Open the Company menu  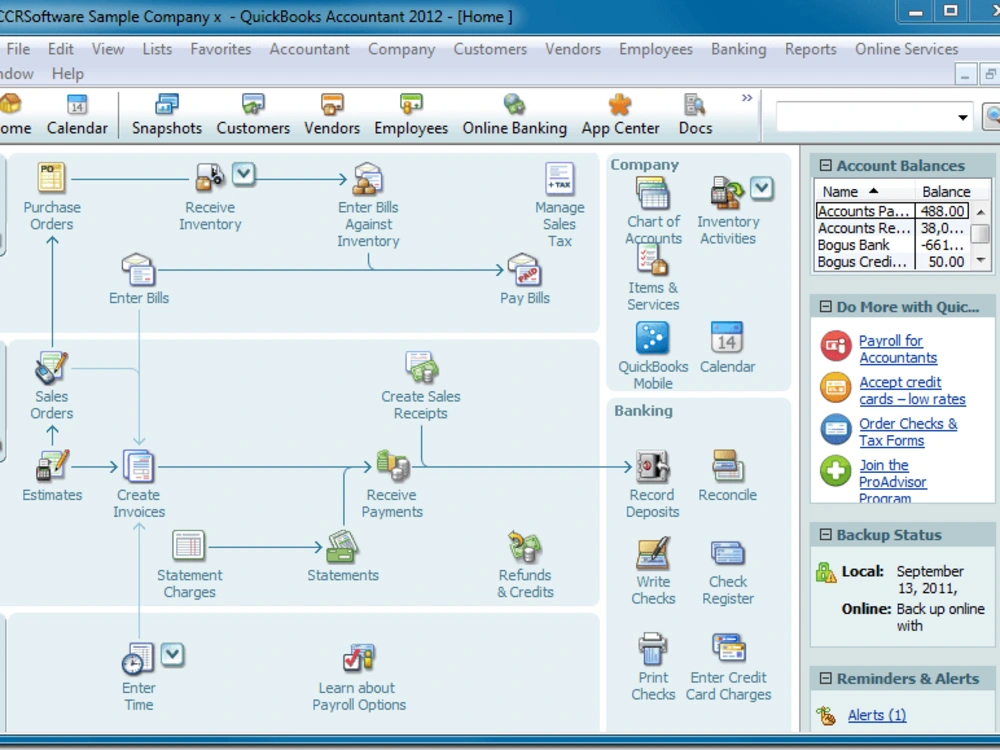point(401,49)
